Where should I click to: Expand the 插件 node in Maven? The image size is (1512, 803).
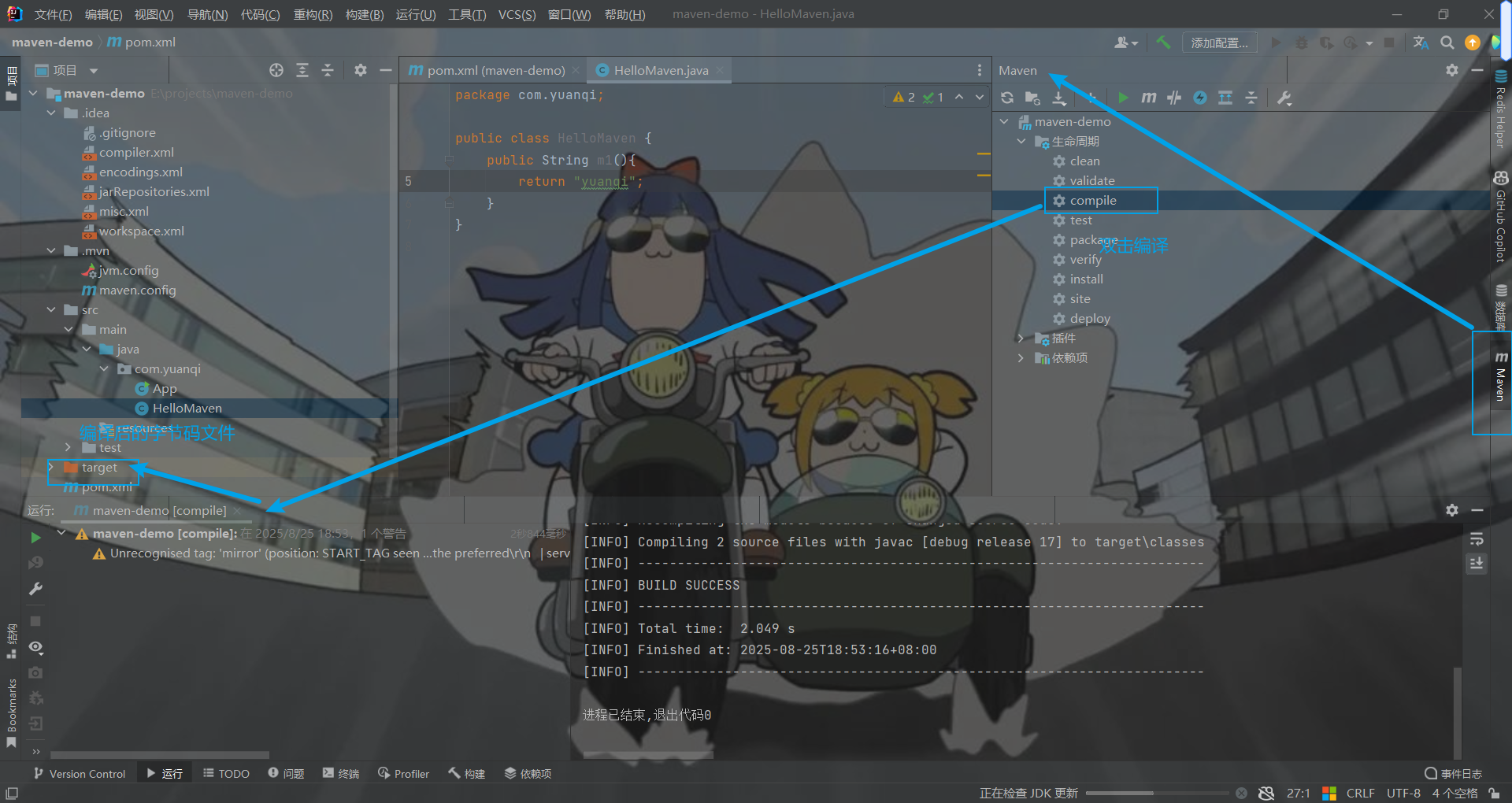point(1021,338)
